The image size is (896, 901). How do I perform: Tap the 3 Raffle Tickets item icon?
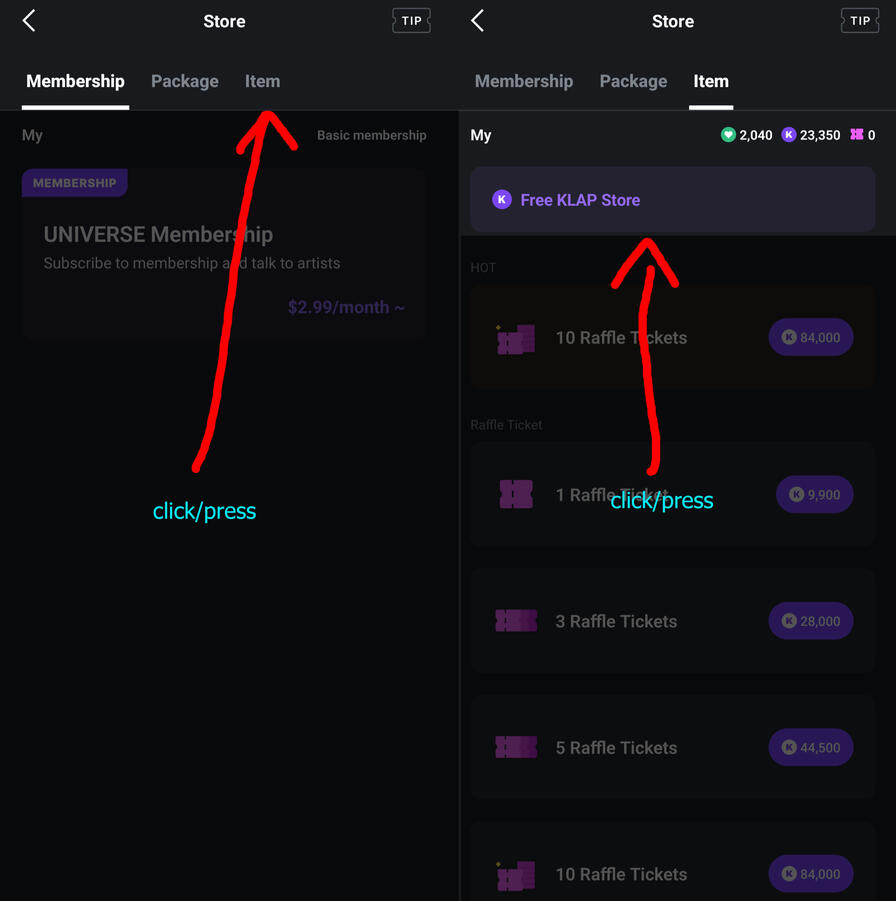click(516, 621)
